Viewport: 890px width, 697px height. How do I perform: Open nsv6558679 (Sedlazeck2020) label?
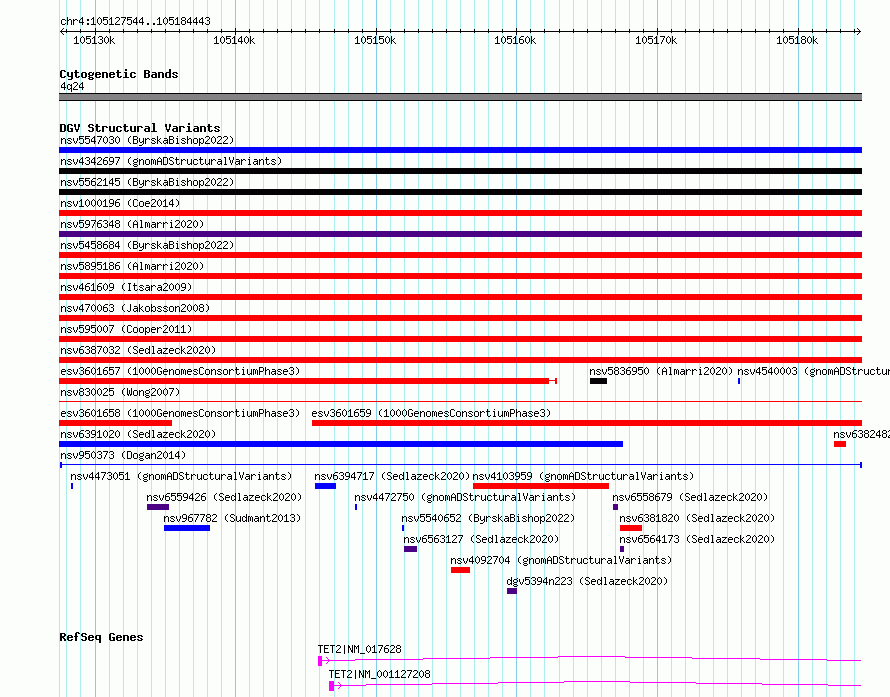click(690, 497)
